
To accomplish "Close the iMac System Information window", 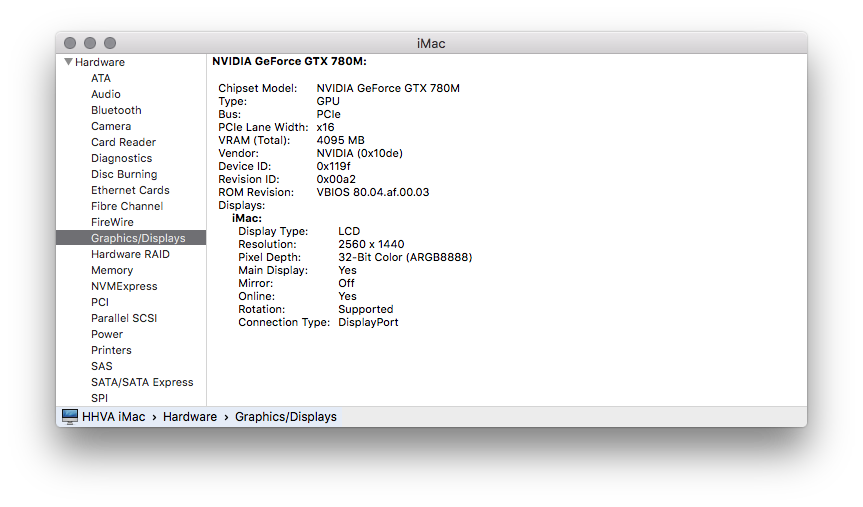I will (x=70, y=43).
